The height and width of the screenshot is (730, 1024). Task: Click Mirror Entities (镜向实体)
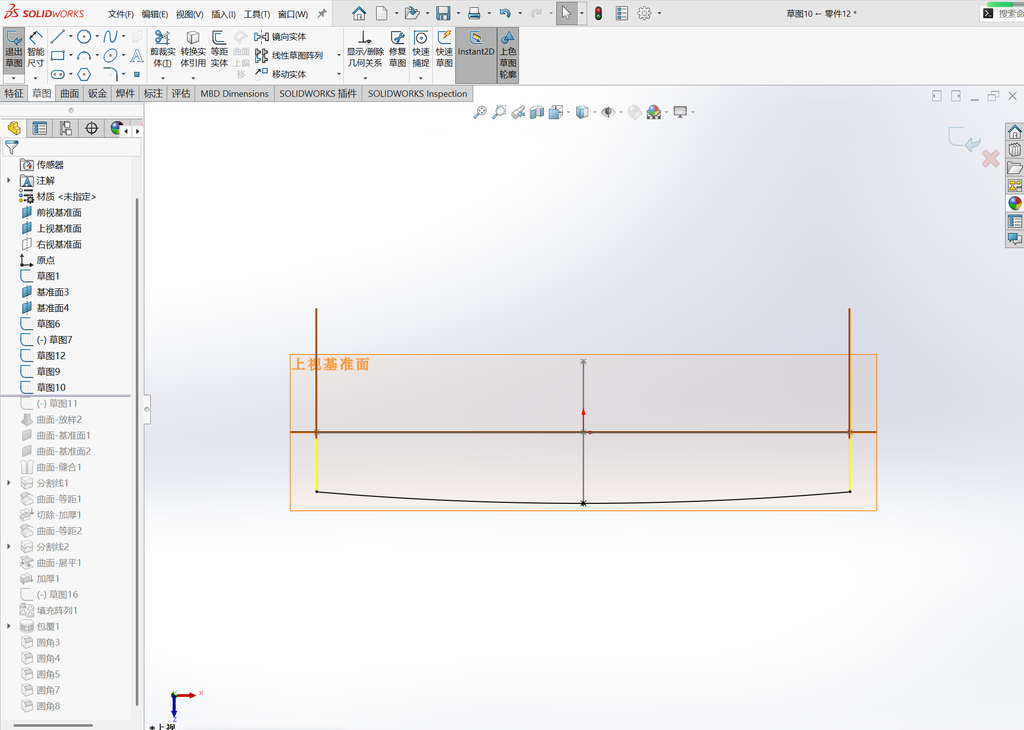click(281, 37)
